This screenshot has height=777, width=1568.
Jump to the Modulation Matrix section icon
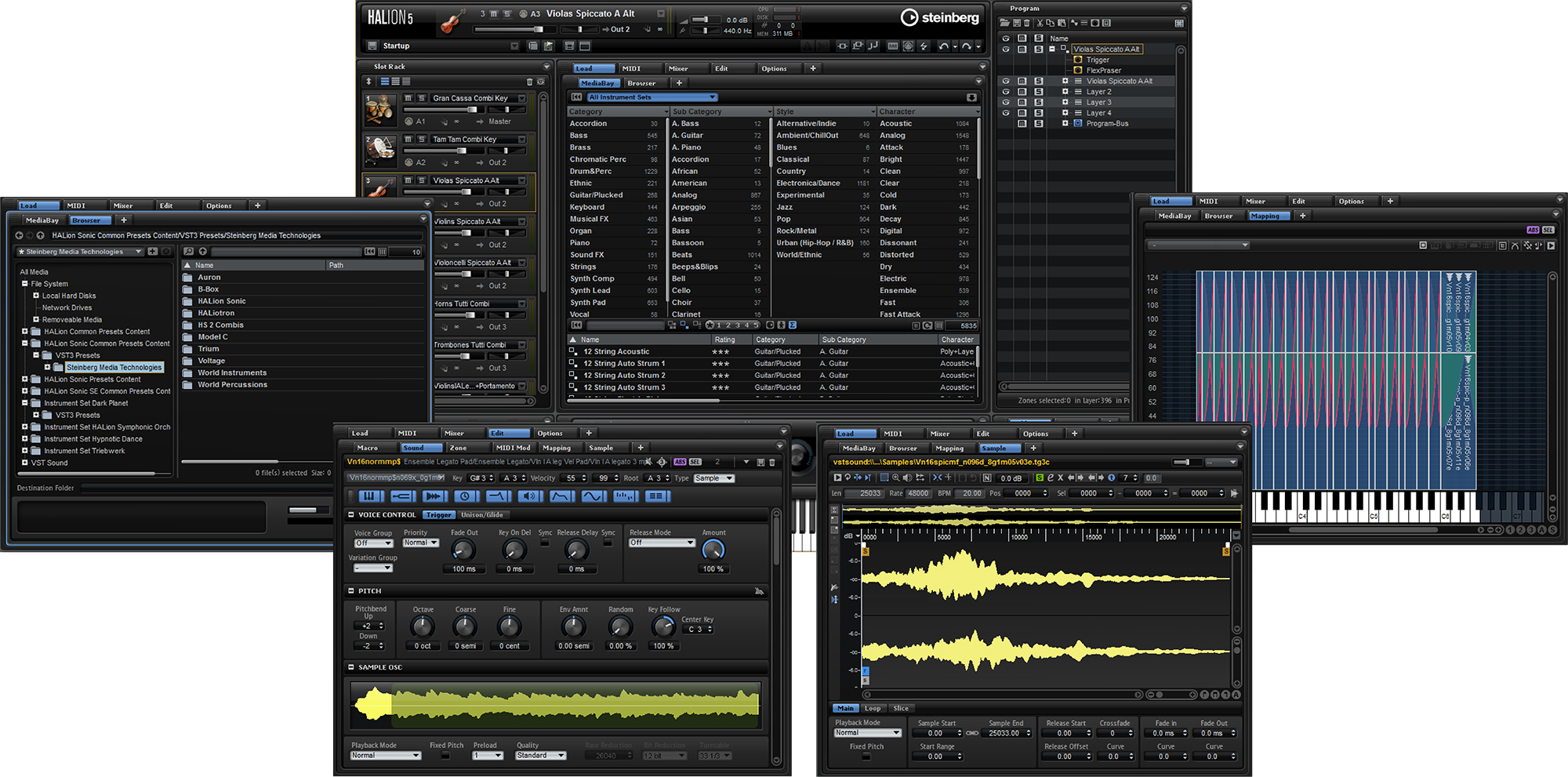pyautogui.click(x=658, y=496)
